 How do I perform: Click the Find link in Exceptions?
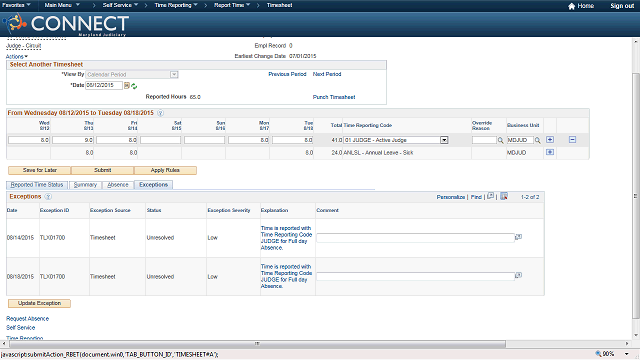click(476, 197)
